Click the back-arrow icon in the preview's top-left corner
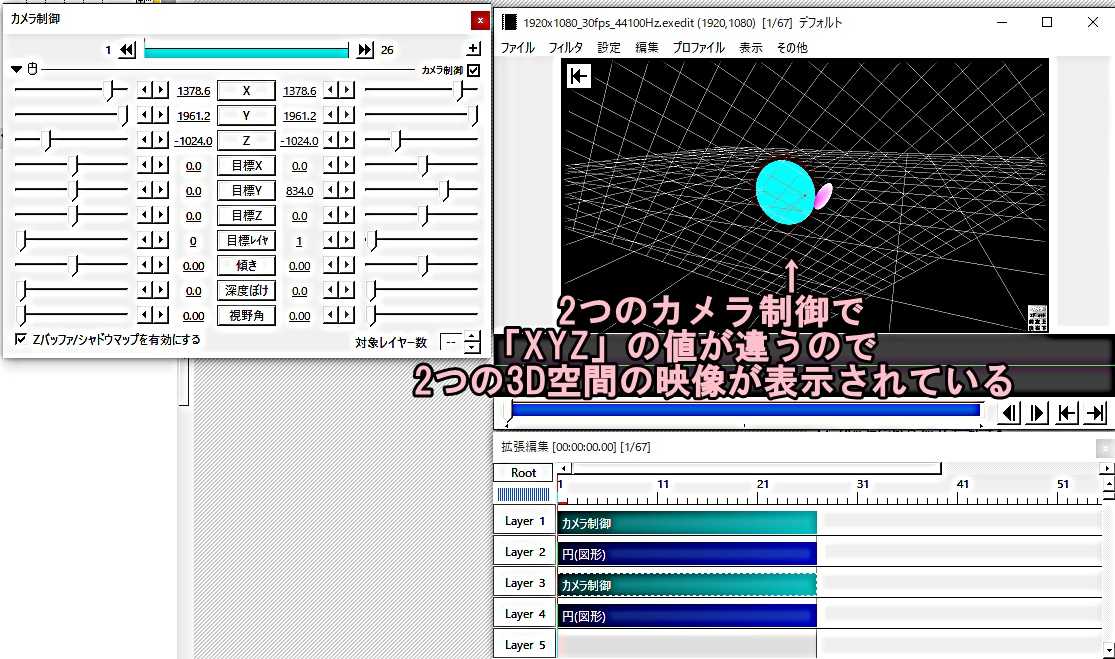 click(578, 75)
